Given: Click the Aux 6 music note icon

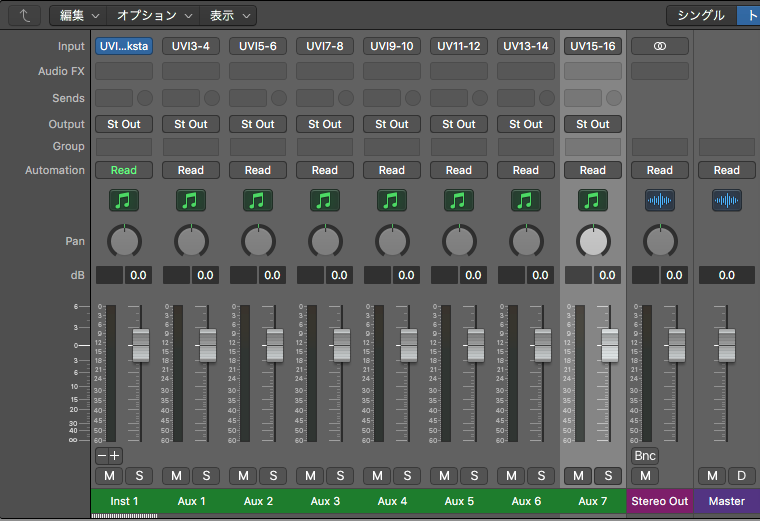Looking at the screenshot, I should click(x=525, y=200).
